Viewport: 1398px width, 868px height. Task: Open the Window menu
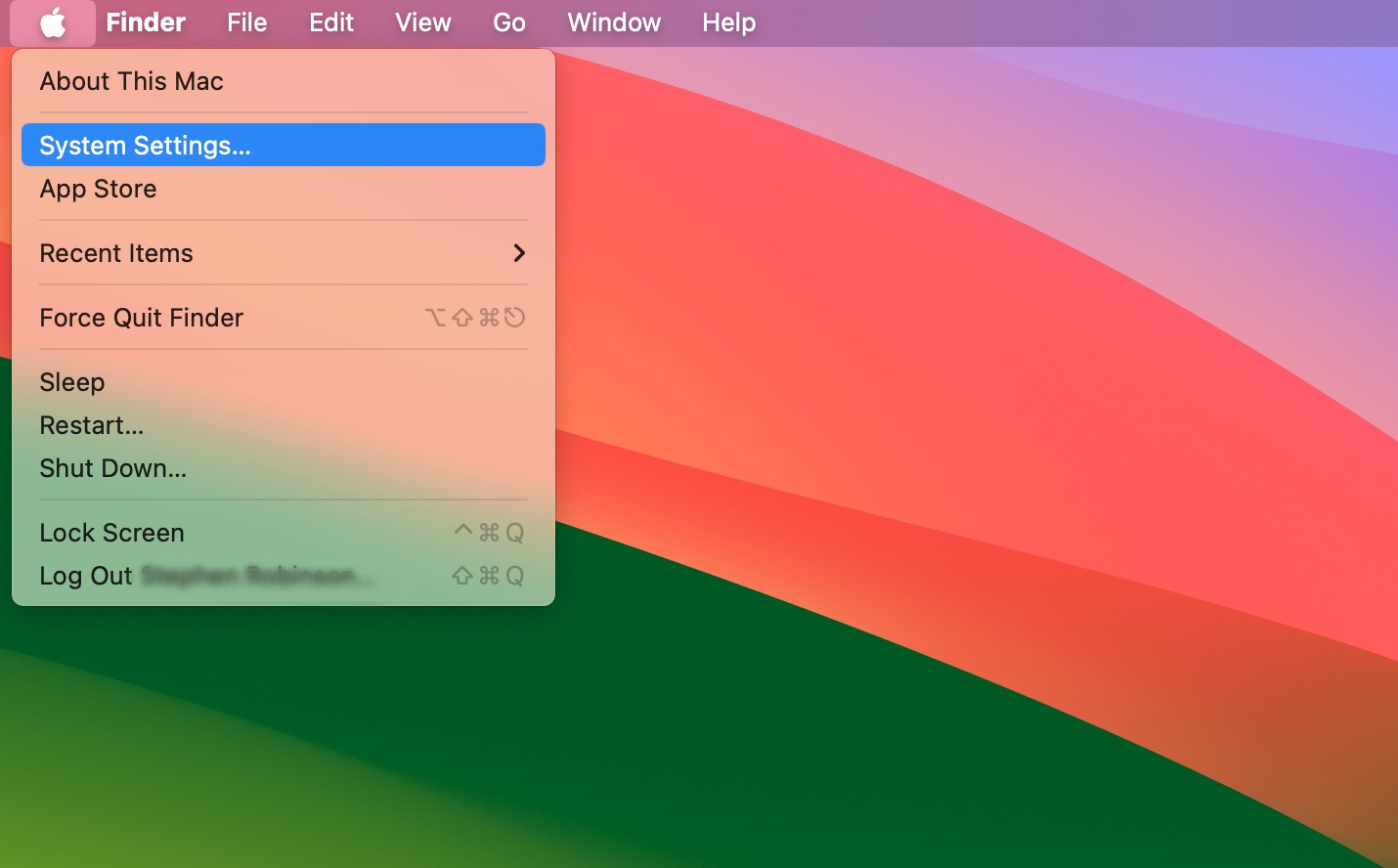(x=614, y=22)
